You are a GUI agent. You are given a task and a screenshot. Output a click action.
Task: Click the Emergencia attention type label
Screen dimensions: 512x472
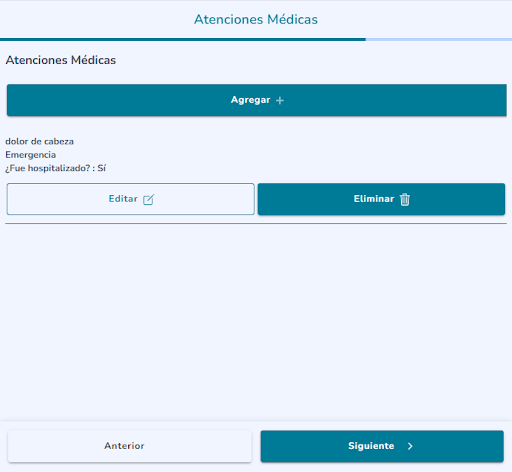(30, 155)
